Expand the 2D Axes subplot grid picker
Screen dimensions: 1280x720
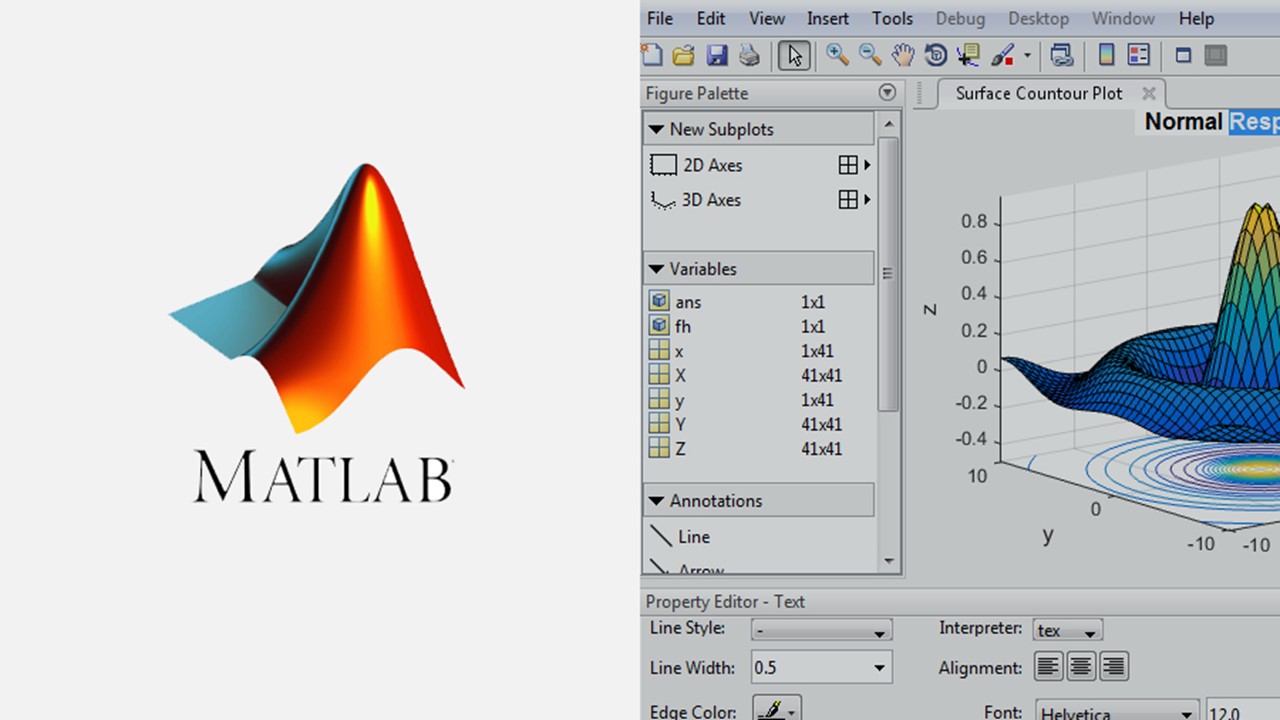click(866, 165)
